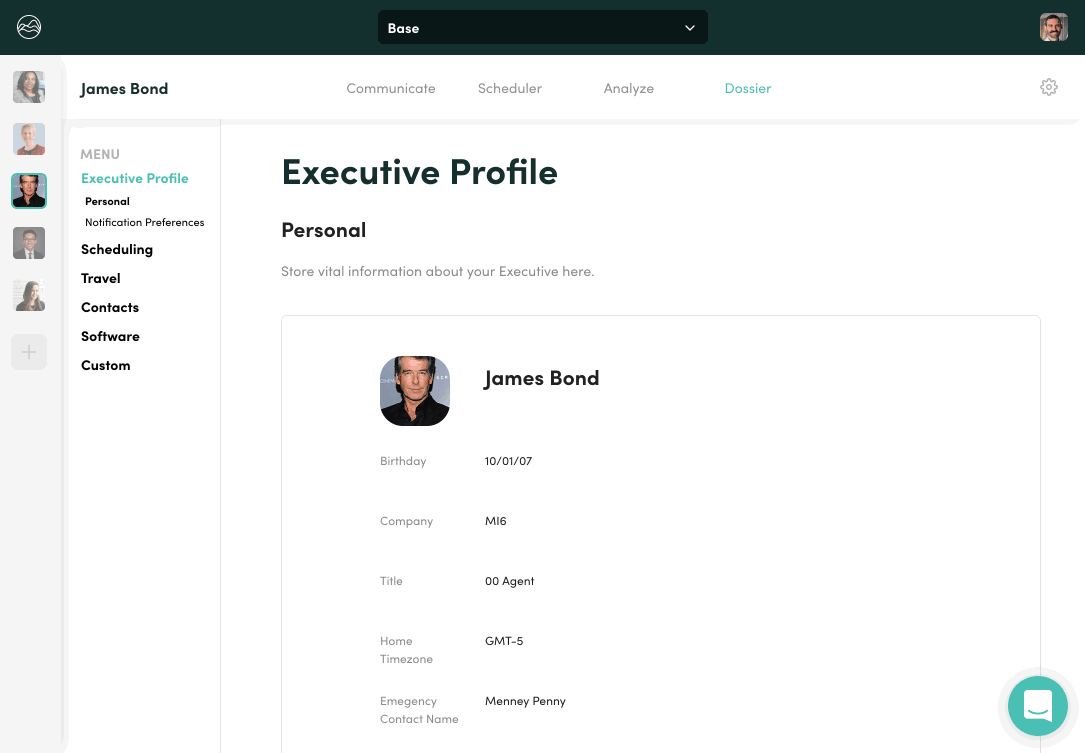Select the first executive avatar in sidebar

point(29,87)
